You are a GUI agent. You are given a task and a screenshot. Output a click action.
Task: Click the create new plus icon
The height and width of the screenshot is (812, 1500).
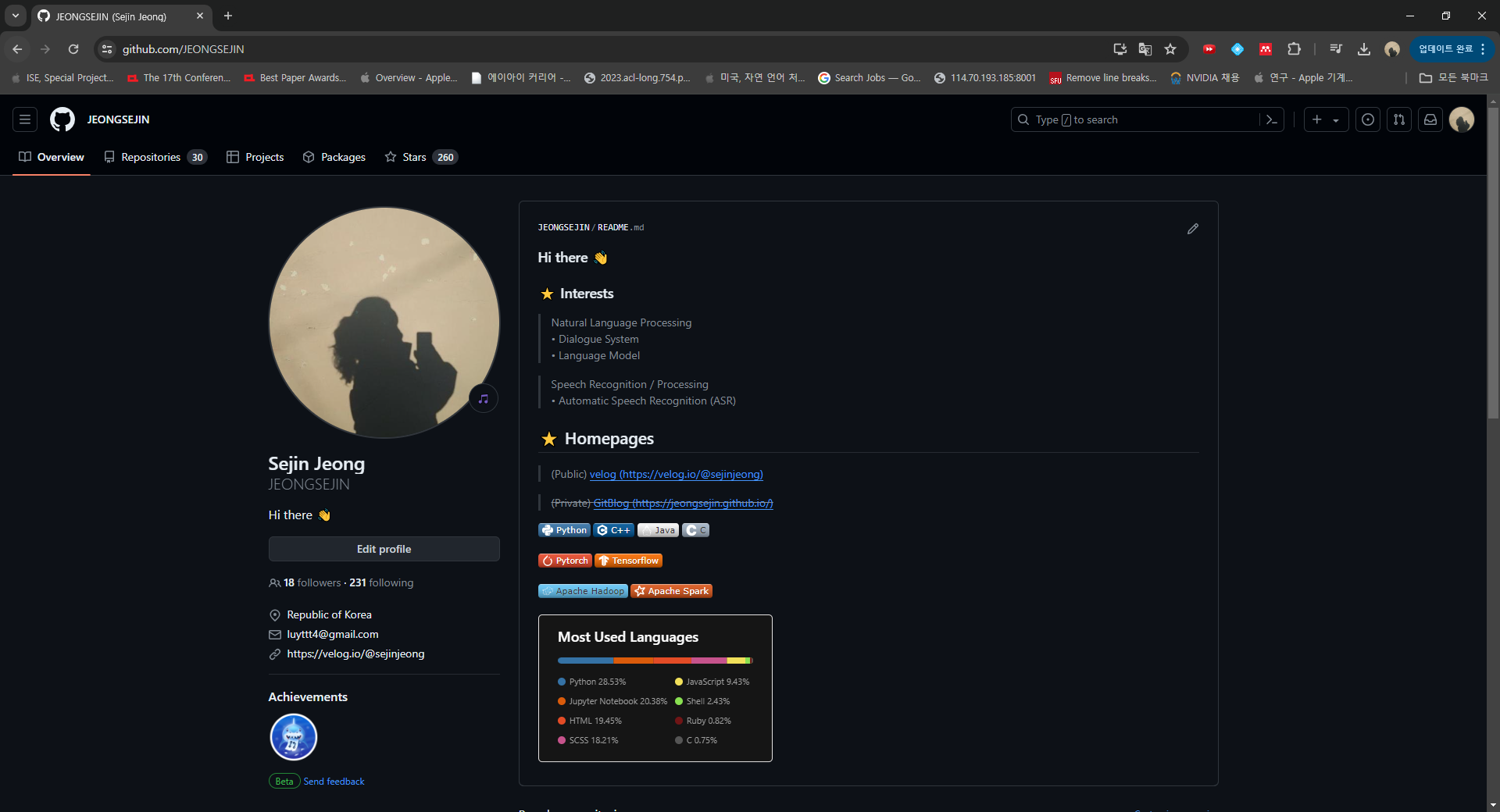[1317, 119]
